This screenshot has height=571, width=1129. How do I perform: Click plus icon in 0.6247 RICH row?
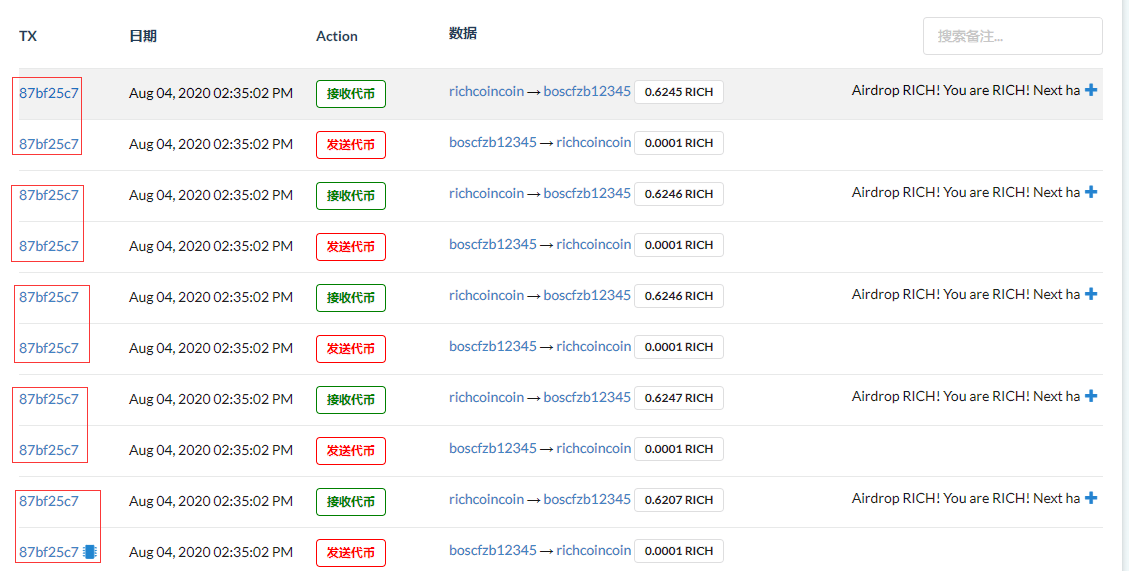pos(1091,397)
